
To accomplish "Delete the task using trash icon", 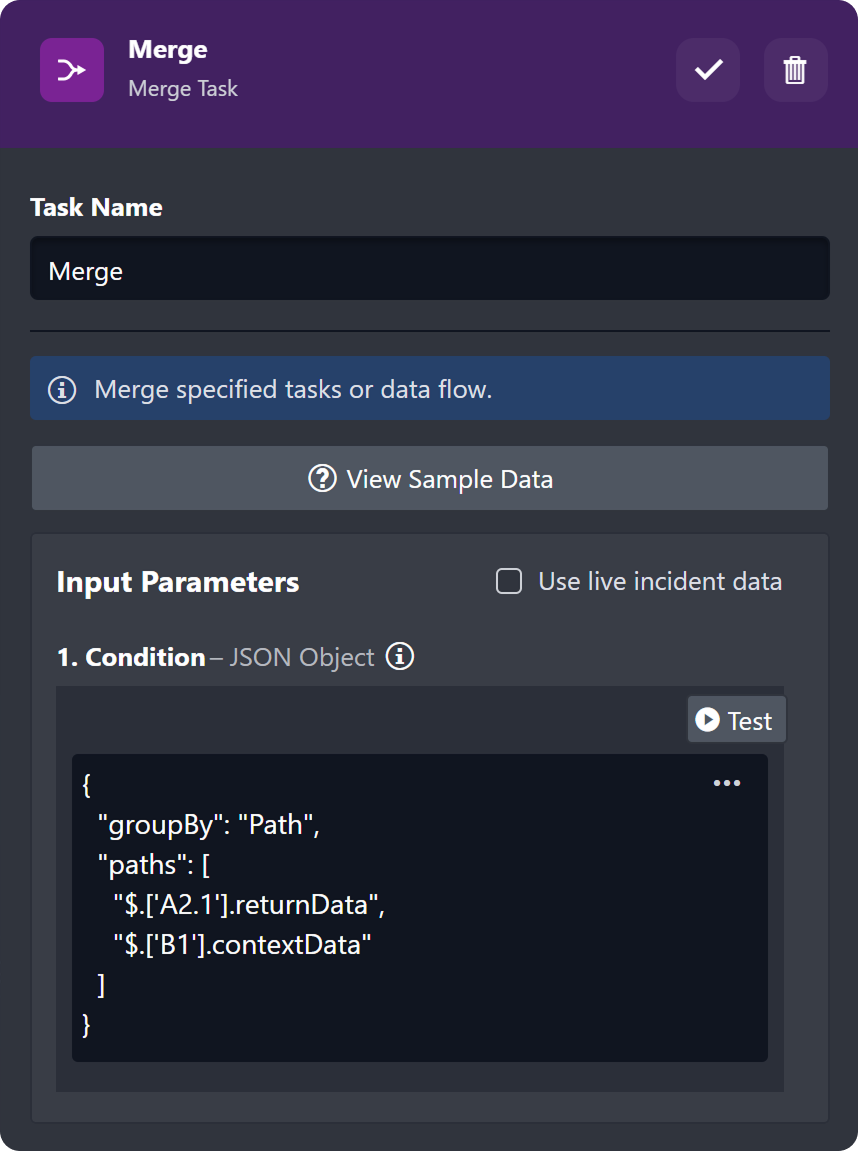I will point(795,70).
